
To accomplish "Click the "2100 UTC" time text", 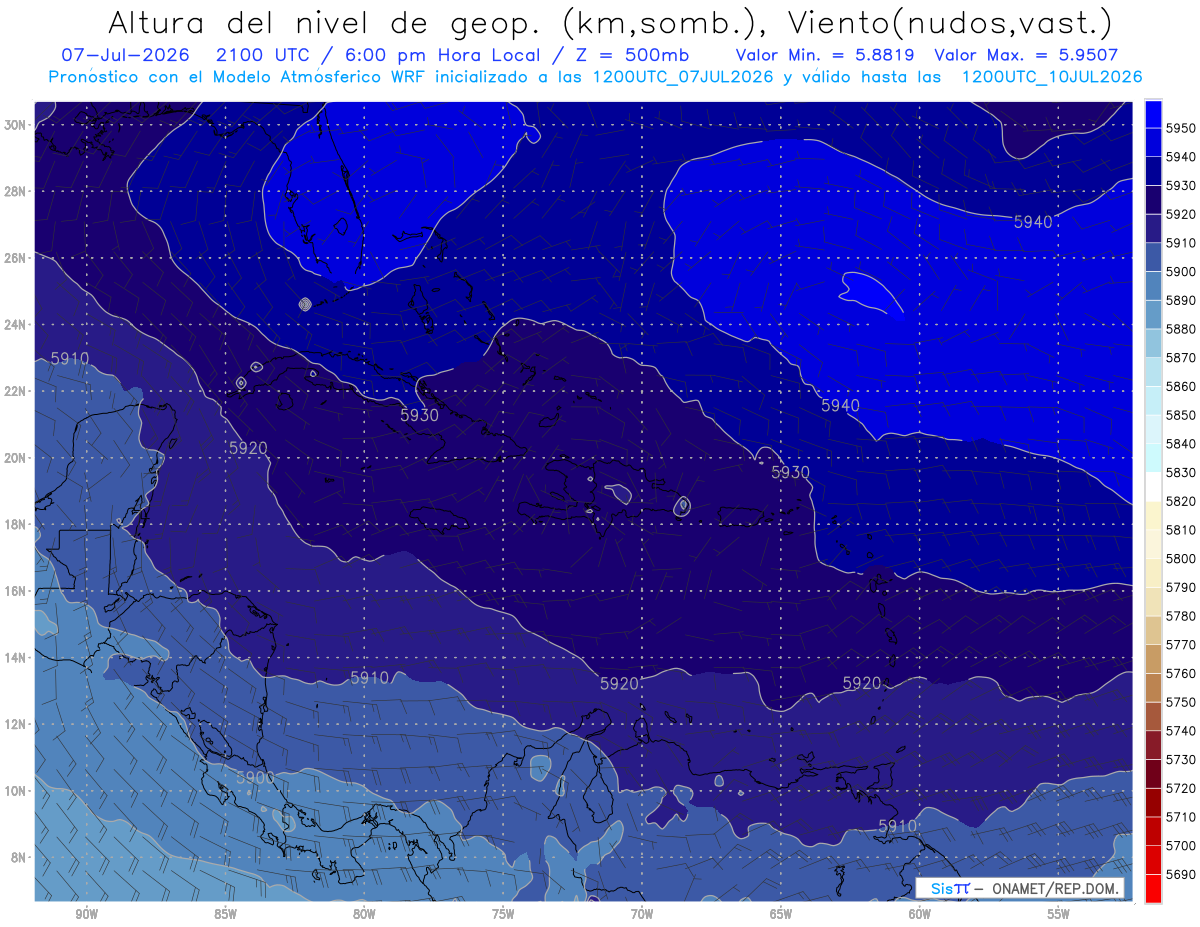I will click(265, 55).
